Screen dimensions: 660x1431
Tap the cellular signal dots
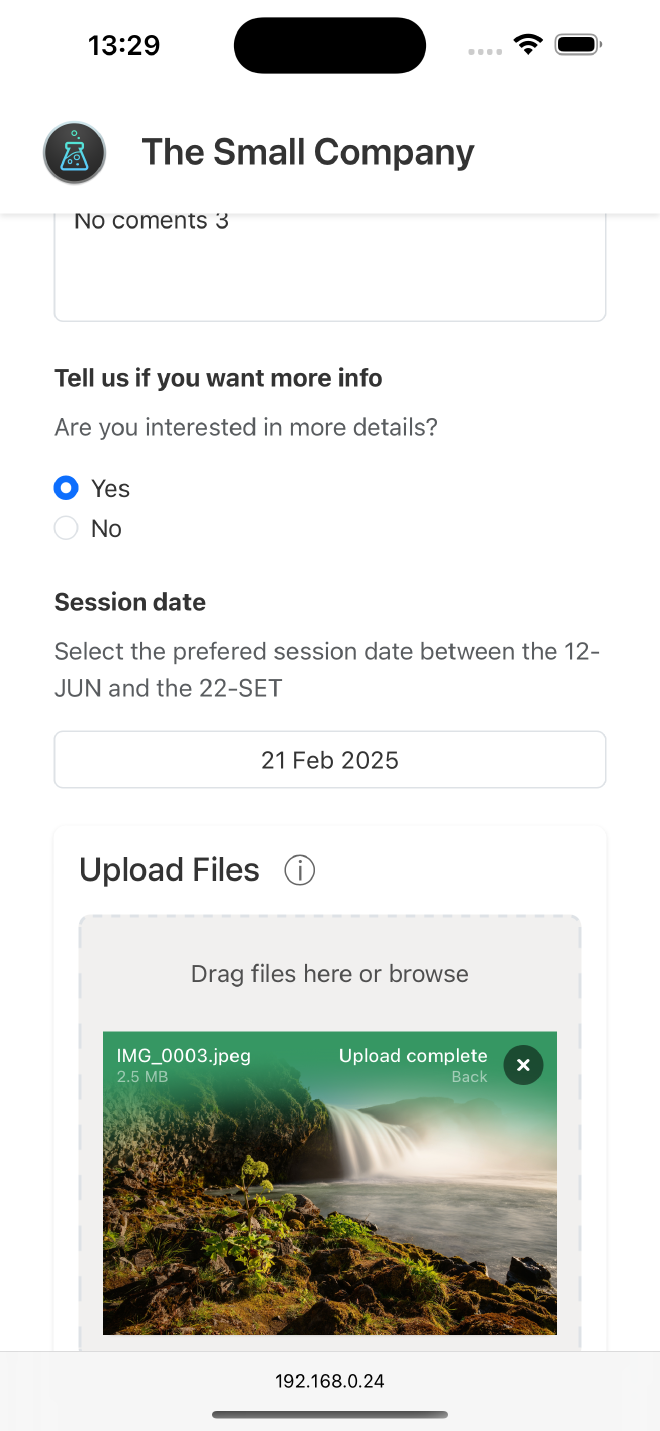484,50
